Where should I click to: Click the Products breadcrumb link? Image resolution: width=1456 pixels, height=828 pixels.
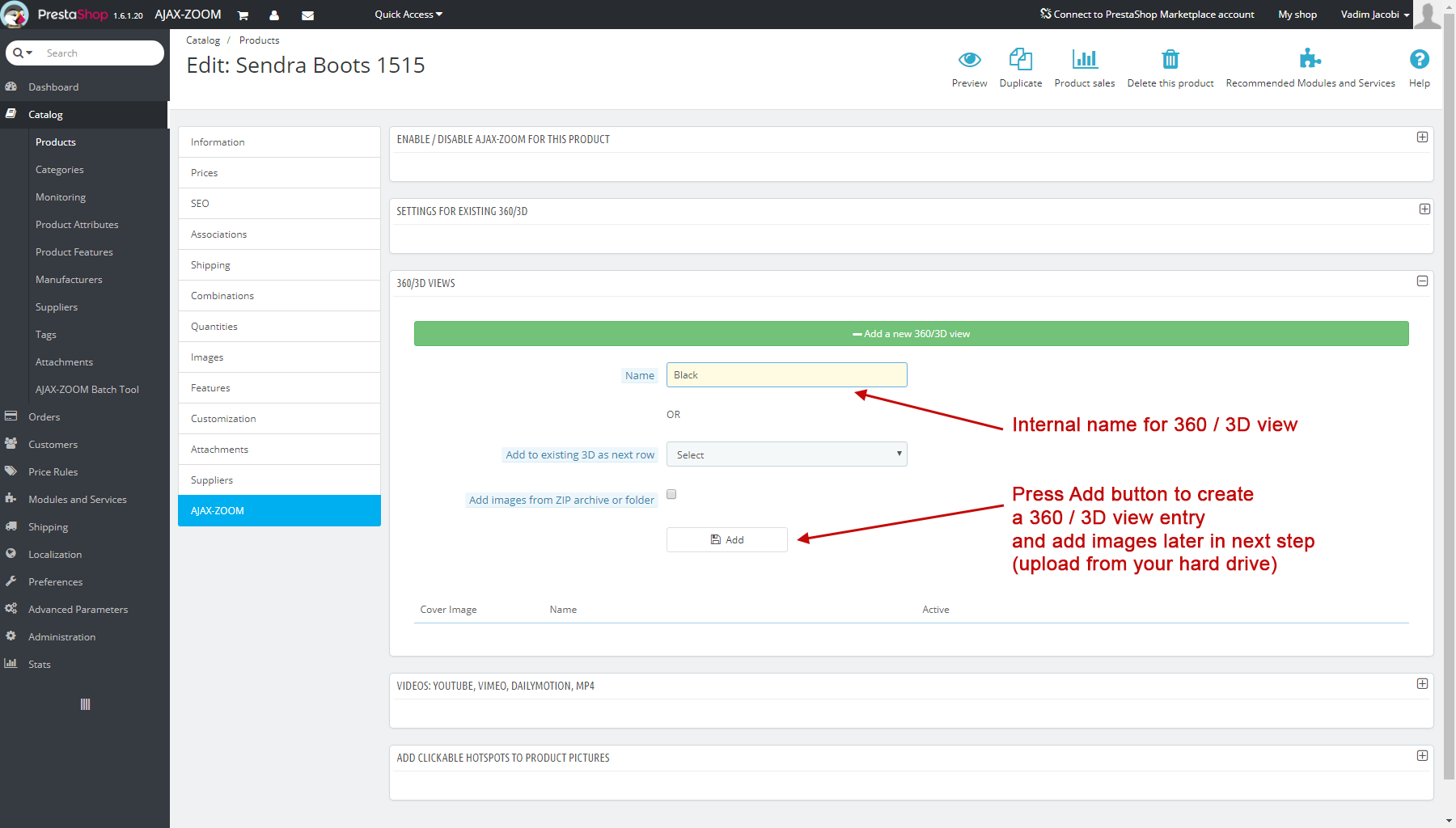click(259, 40)
